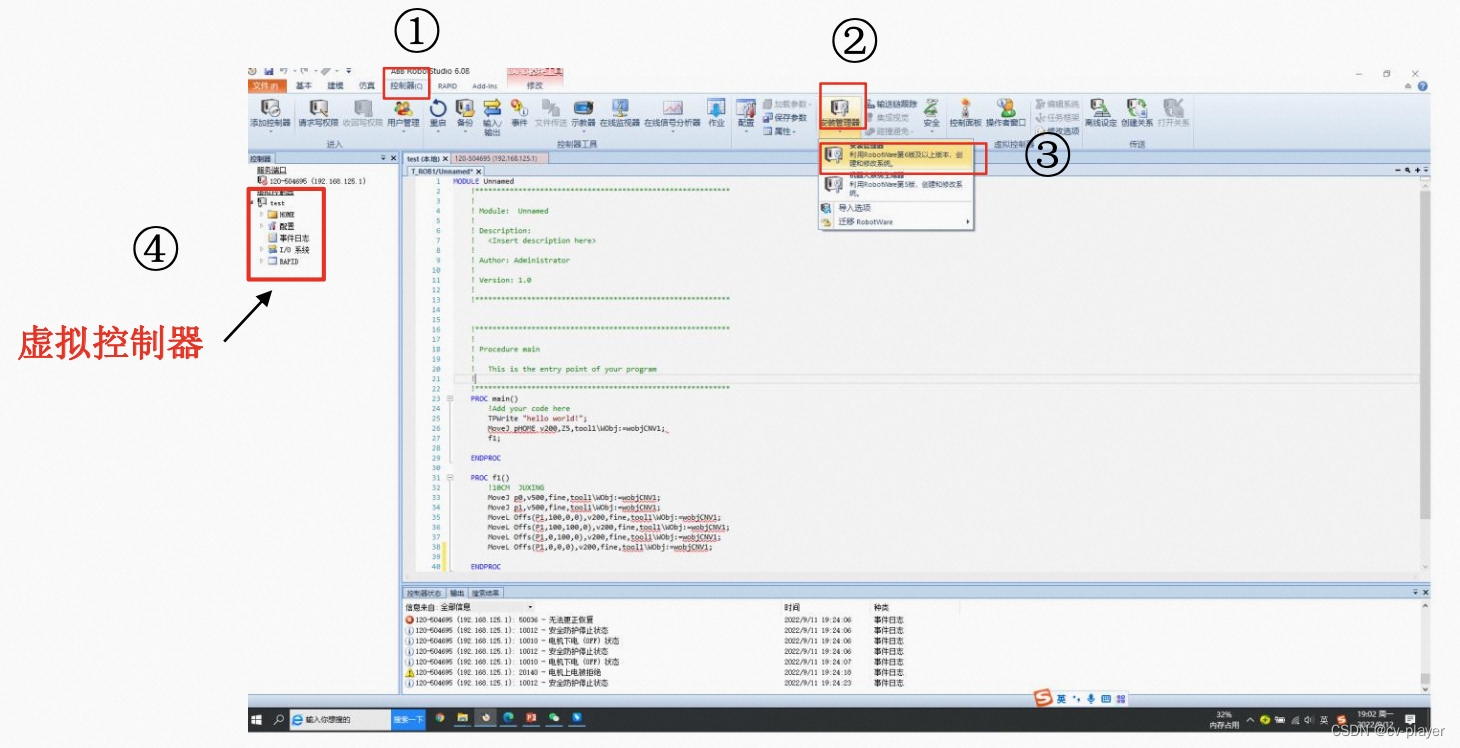
Task: Open the 事件 (Events) tool
Action: pyautogui.click(x=519, y=113)
